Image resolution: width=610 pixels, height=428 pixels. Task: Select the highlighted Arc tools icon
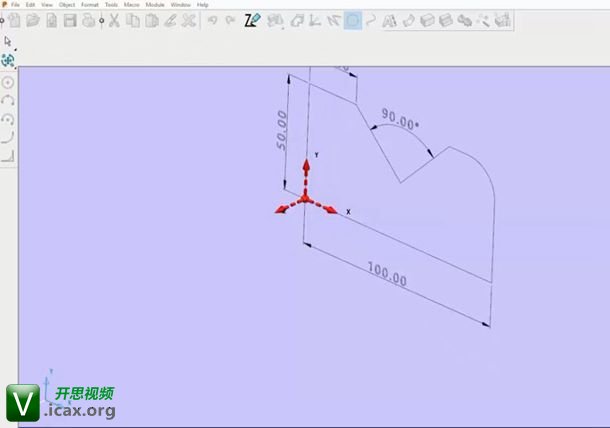353,20
